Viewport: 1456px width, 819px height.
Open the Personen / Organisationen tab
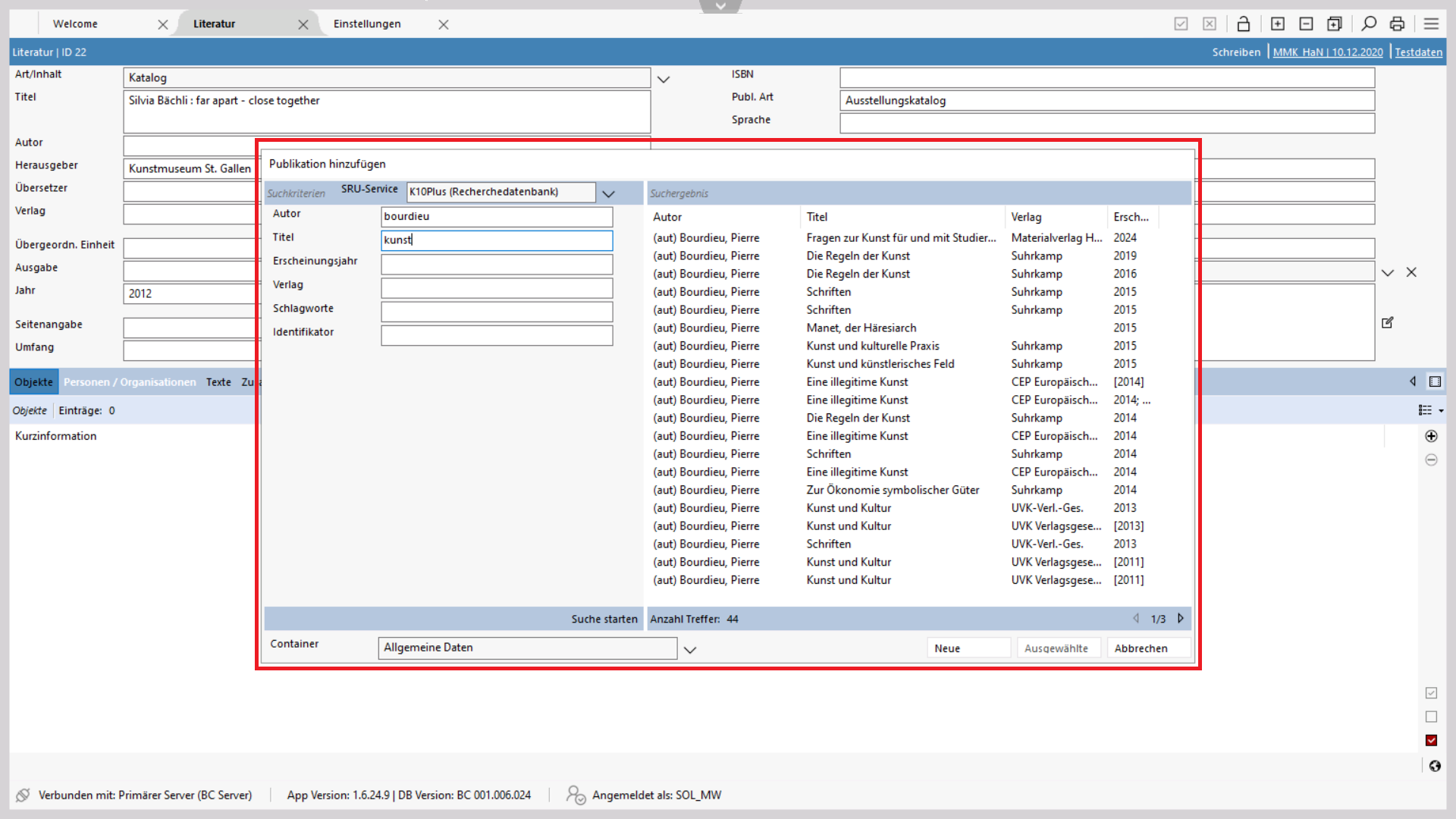[130, 382]
